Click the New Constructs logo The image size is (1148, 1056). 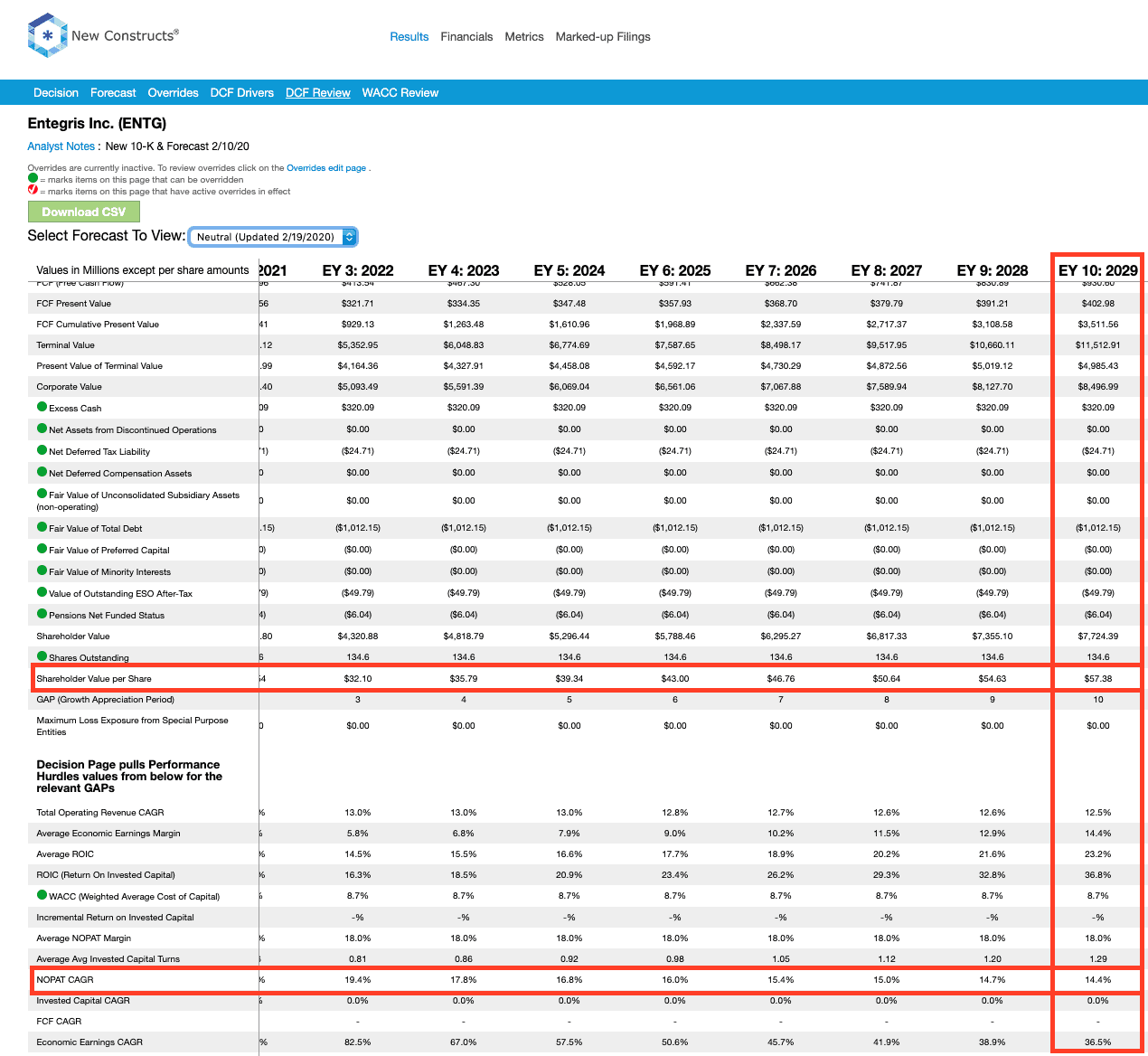point(103,36)
